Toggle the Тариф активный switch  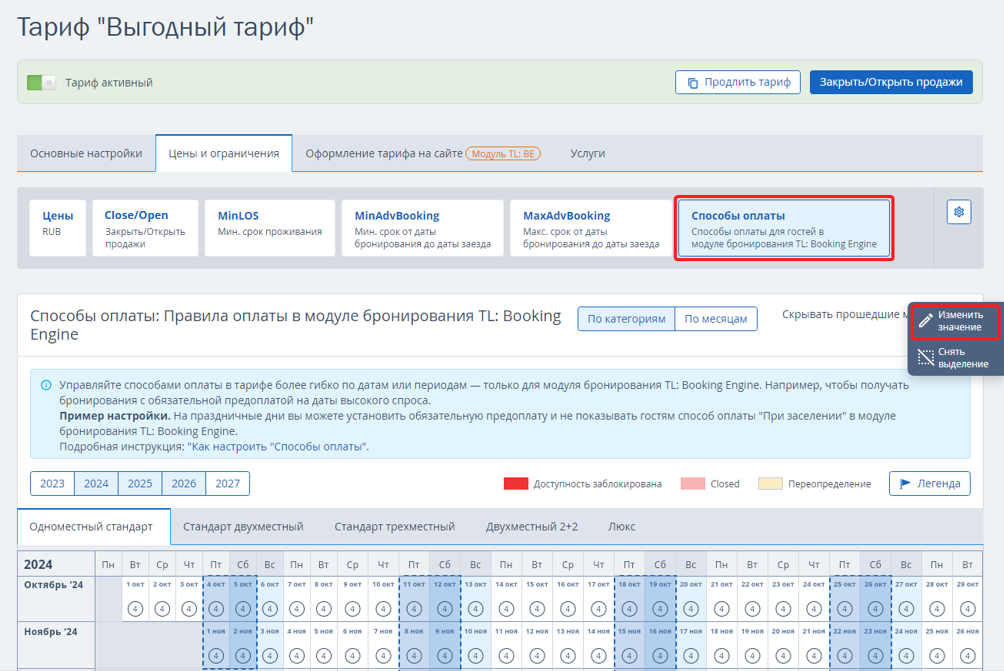point(41,83)
